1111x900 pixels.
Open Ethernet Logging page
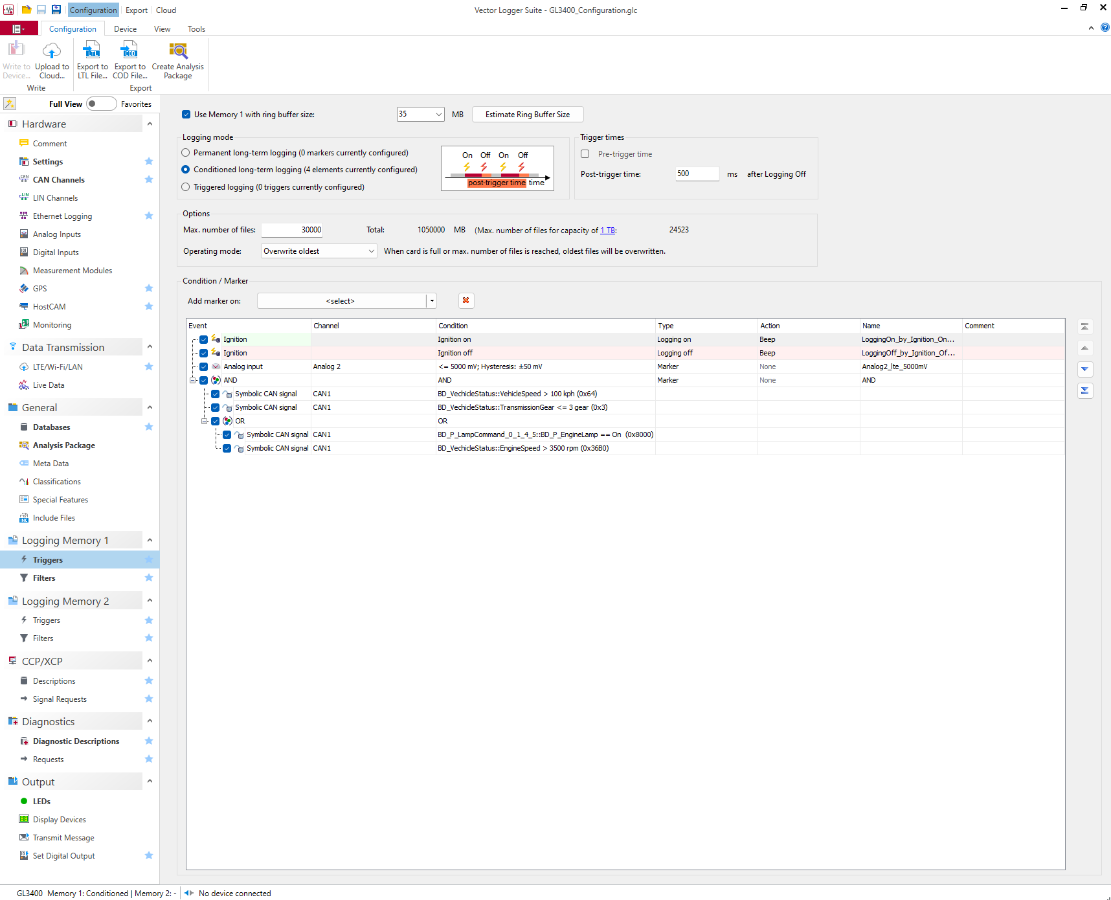pyautogui.click(x=62, y=216)
